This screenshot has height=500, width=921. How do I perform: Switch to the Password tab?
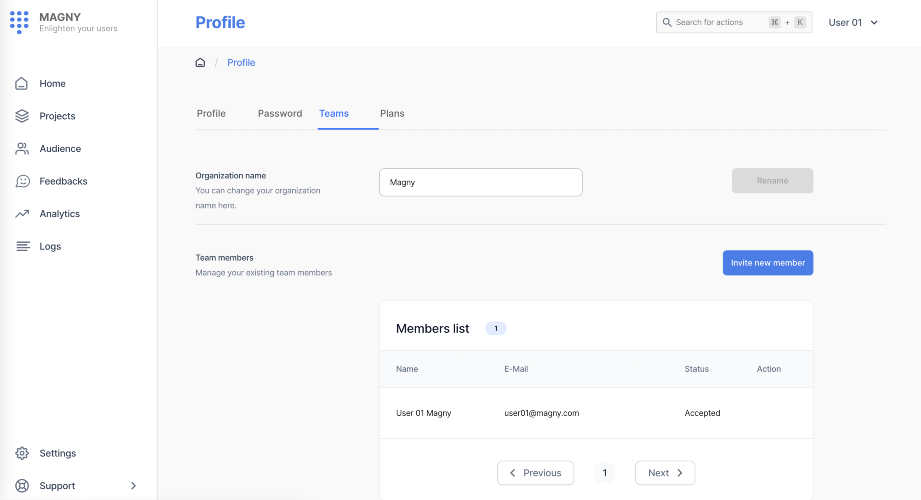[x=280, y=114]
